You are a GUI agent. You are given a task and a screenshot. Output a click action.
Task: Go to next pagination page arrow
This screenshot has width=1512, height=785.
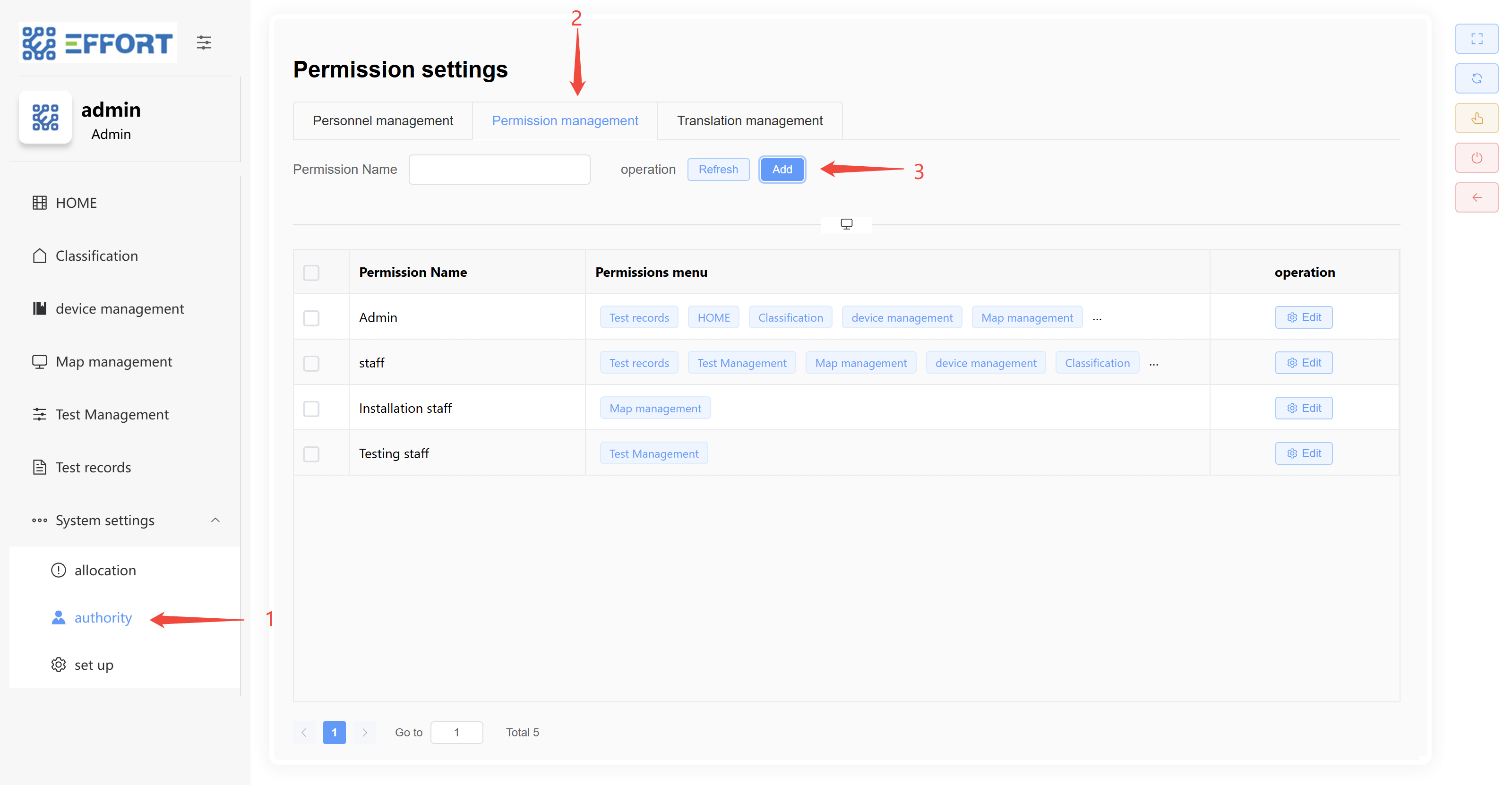point(364,732)
